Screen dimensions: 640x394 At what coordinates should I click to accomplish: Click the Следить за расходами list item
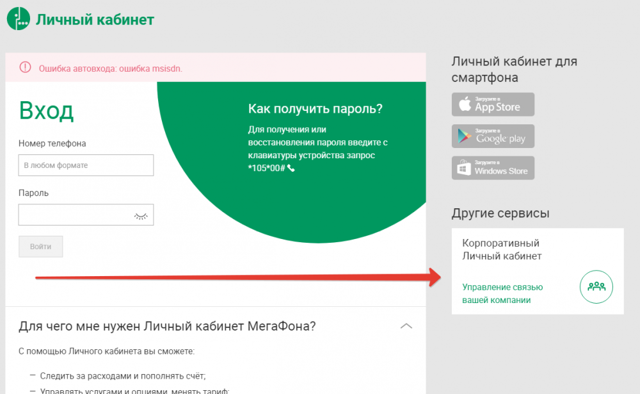coord(123,376)
